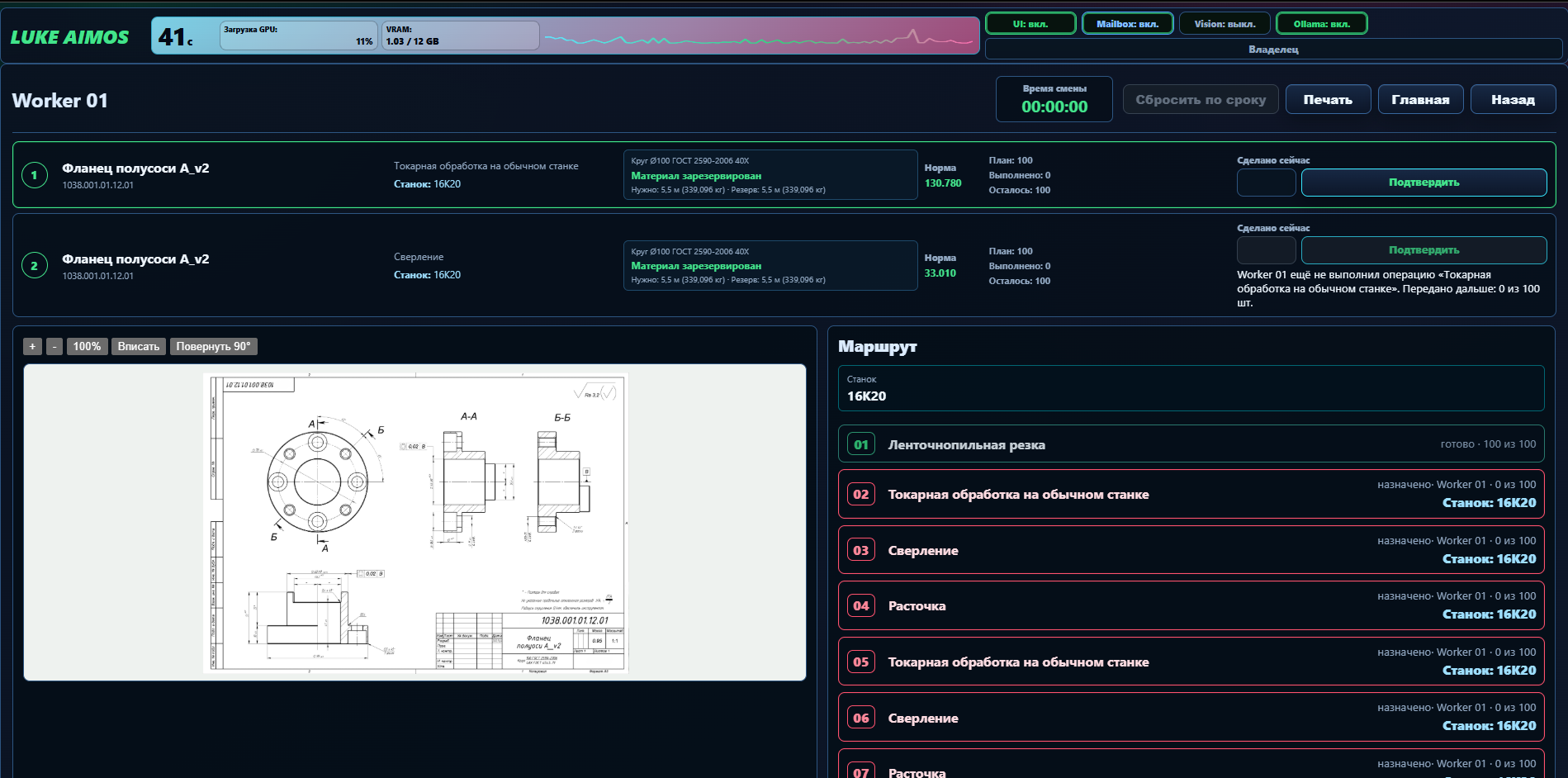Click Сделано сейчас field for turning operation
Image resolution: width=1568 pixels, height=778 pixels.
pyautogui.click(x=1266, y=183)
